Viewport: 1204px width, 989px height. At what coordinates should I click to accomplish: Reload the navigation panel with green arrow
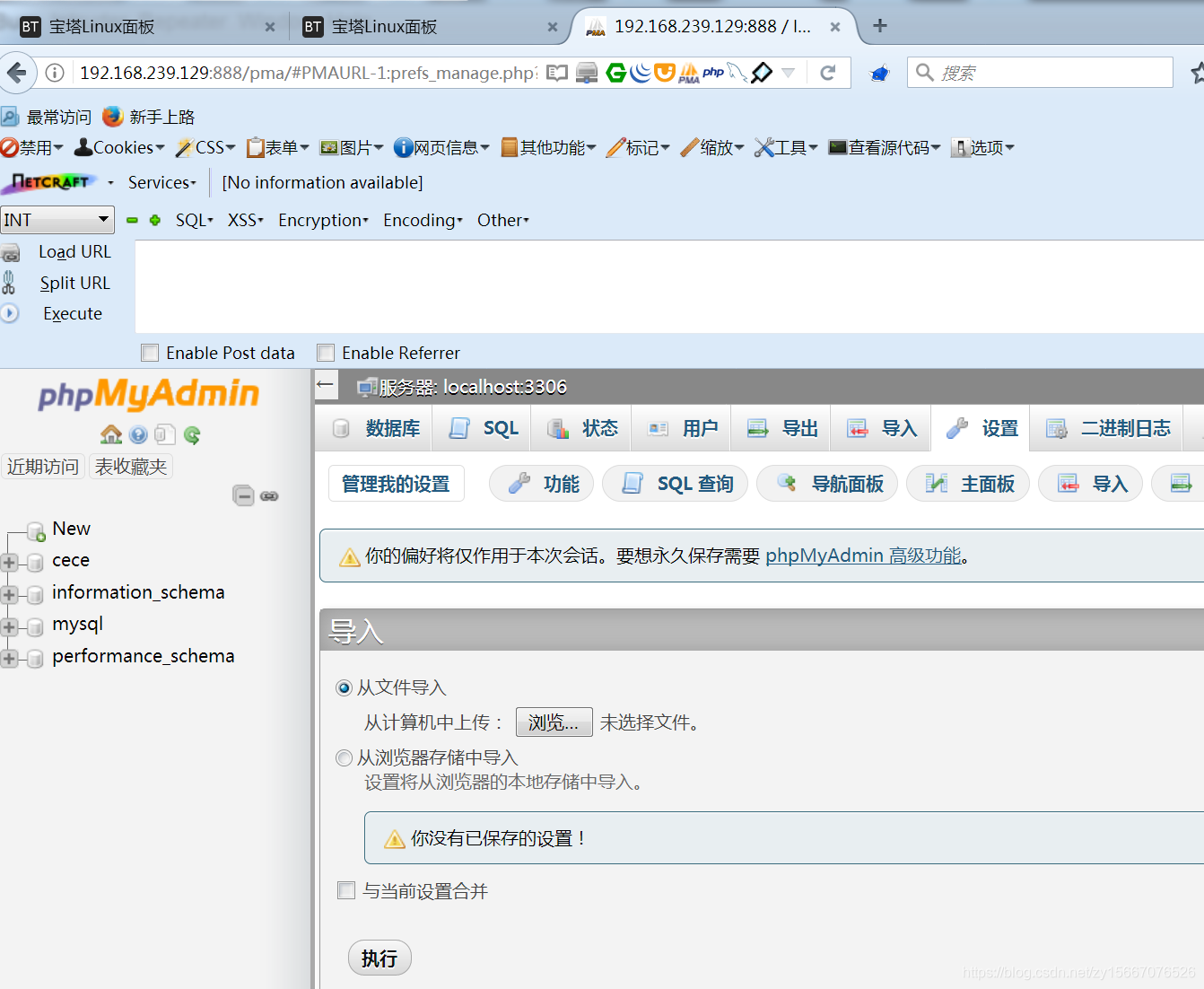pos(192,435)
